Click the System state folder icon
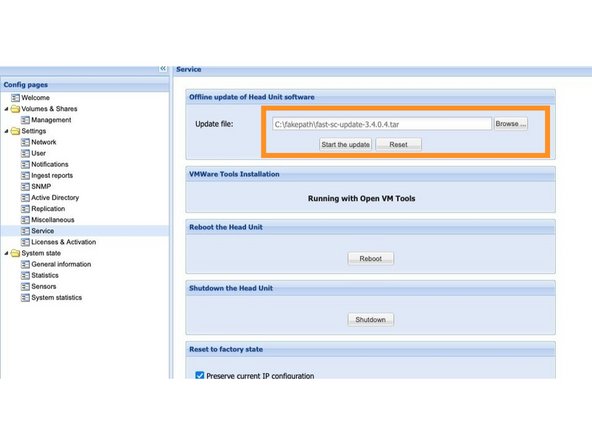 point(15,253)
